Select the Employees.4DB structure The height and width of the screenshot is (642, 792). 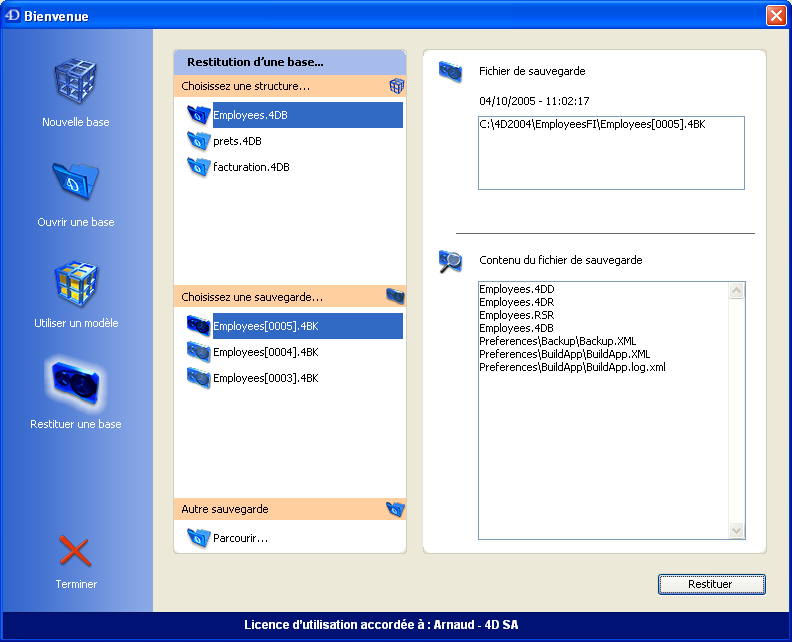251,115
